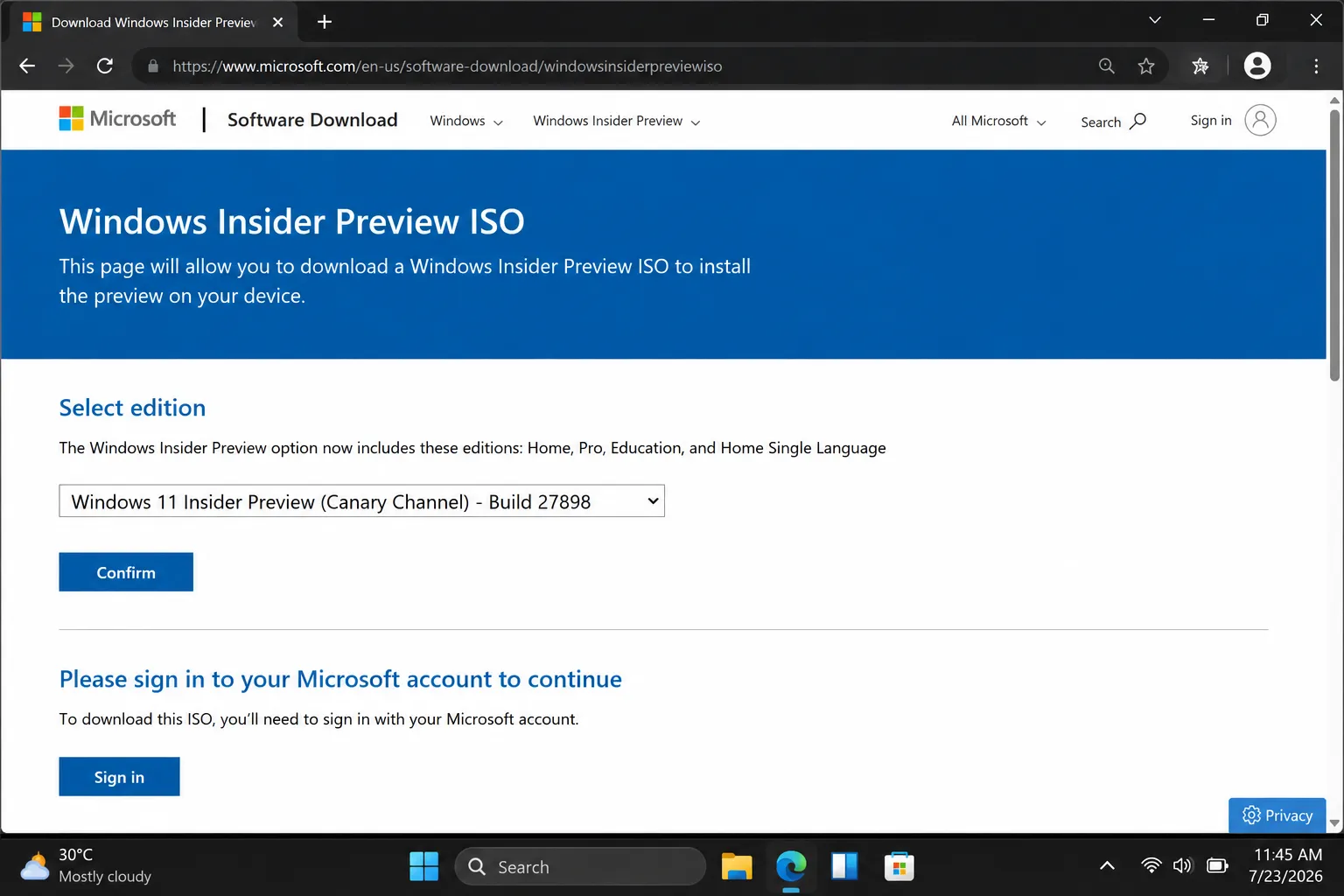Open the blue-white app on taskbar

coord(844,866)
